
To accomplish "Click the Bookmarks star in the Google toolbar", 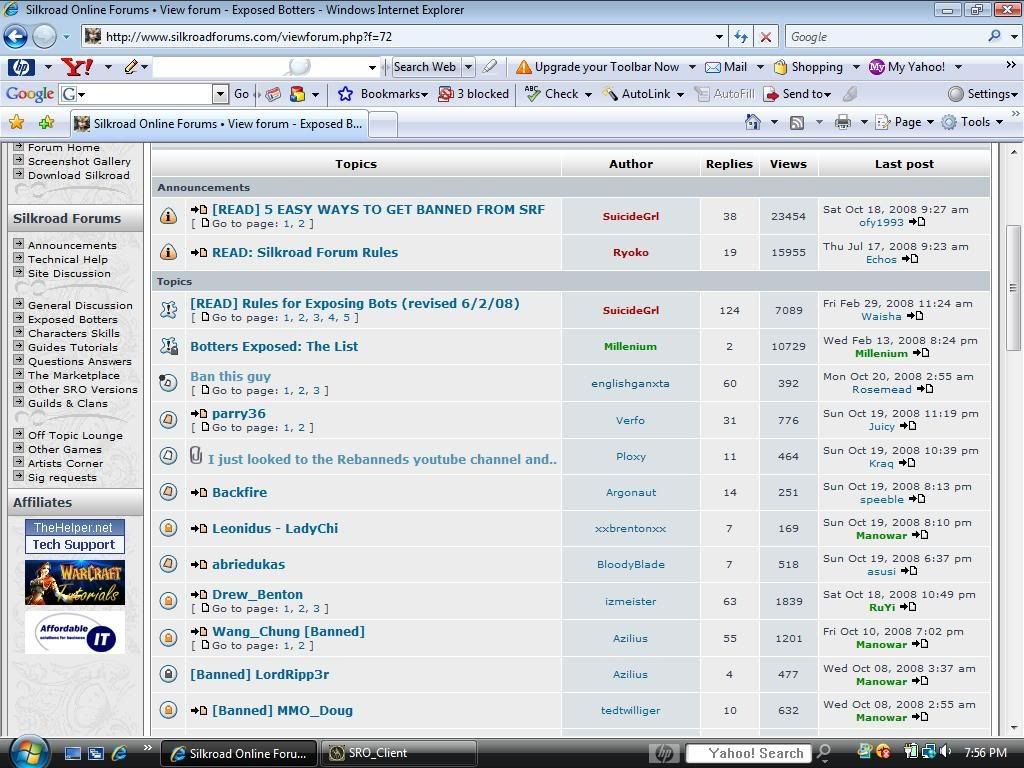I will [345, 94].
